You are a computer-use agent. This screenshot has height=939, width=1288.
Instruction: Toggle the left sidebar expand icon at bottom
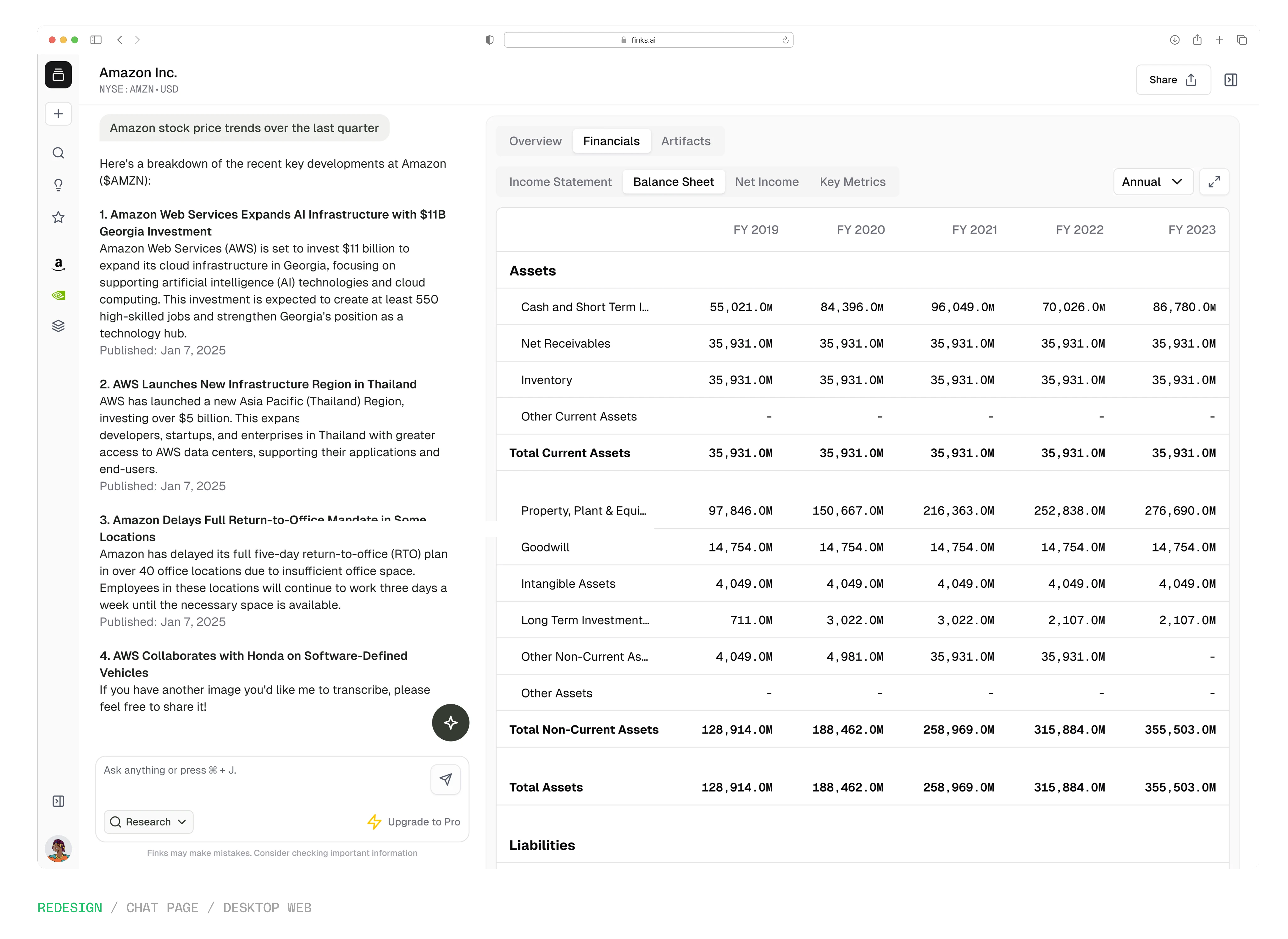58,801
